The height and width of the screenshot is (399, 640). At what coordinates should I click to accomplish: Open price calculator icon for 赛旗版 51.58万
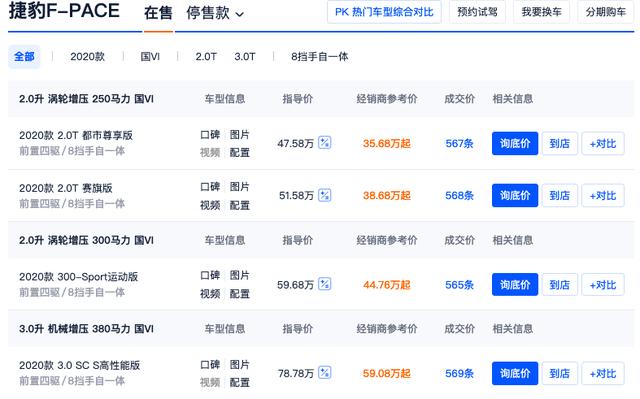(x=324, y=195)
